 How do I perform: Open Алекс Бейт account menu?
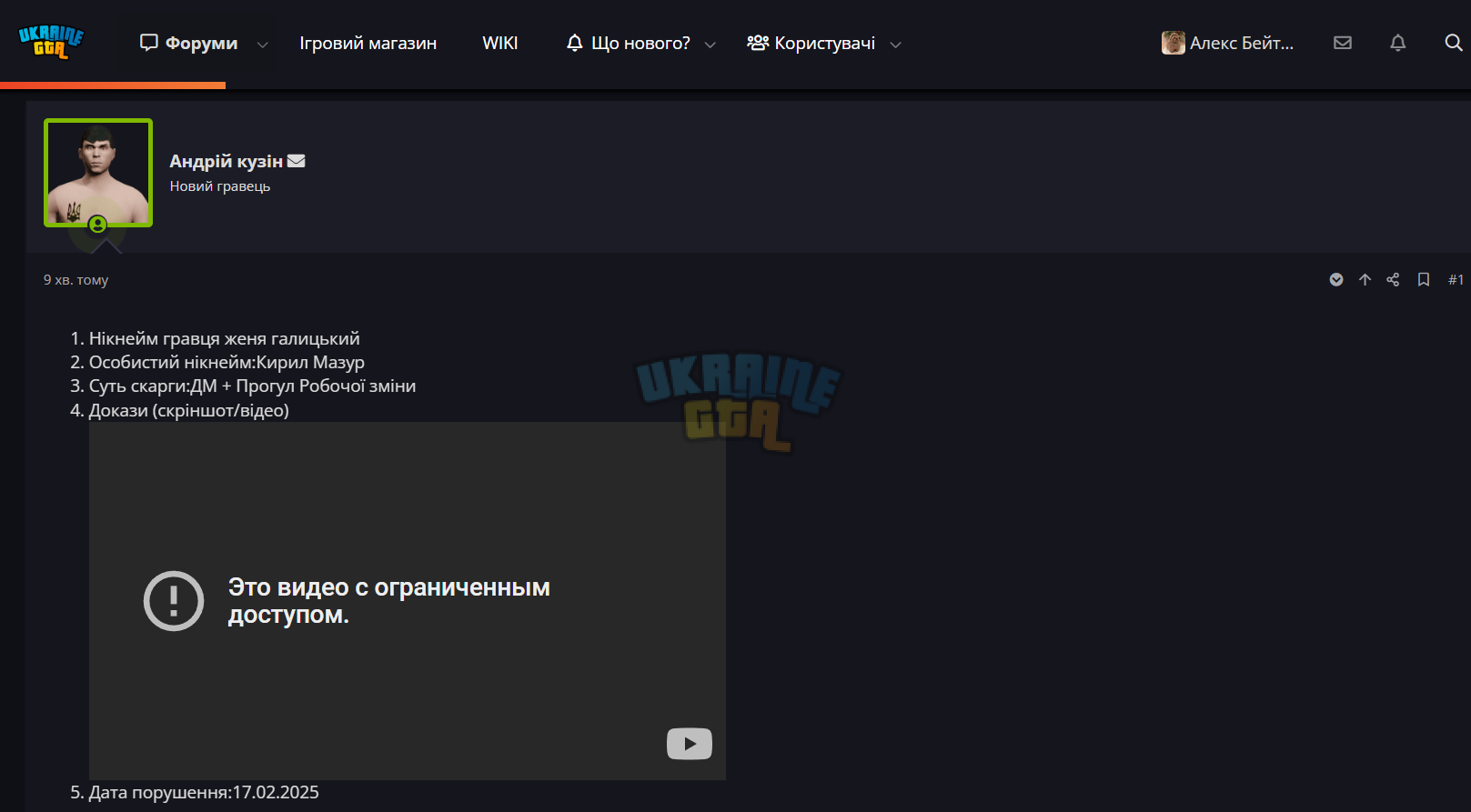click(x=1227, y=43)
